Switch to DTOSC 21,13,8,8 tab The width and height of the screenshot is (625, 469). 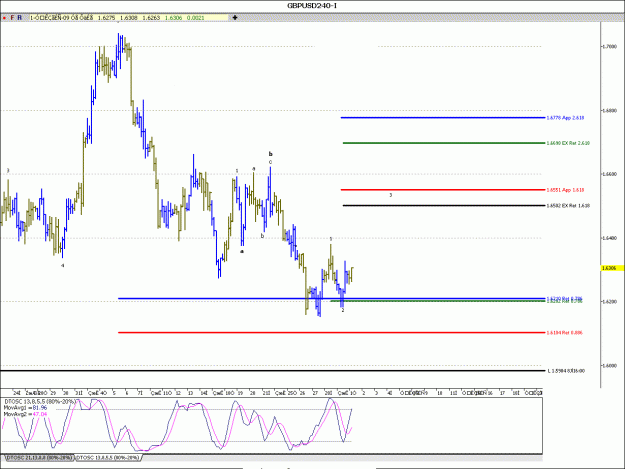coord(39,458)
